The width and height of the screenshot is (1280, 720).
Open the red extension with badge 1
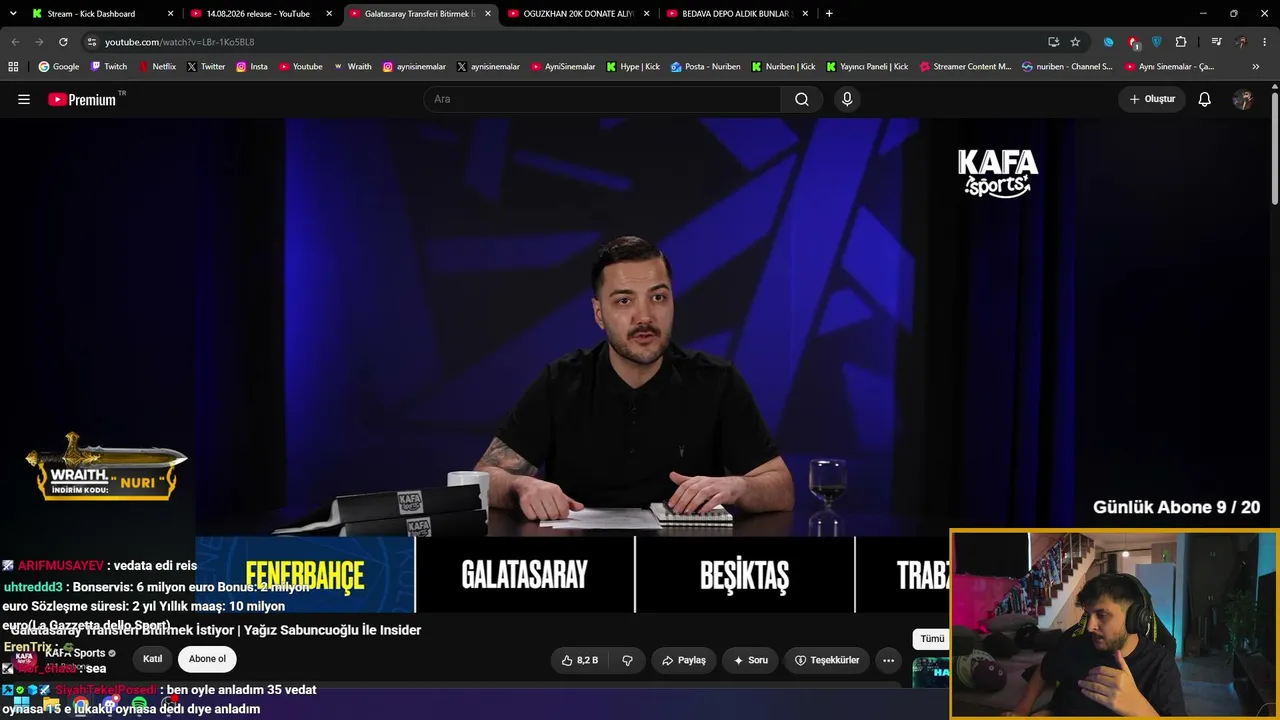pyautogui.click(x=1133, y=42)
